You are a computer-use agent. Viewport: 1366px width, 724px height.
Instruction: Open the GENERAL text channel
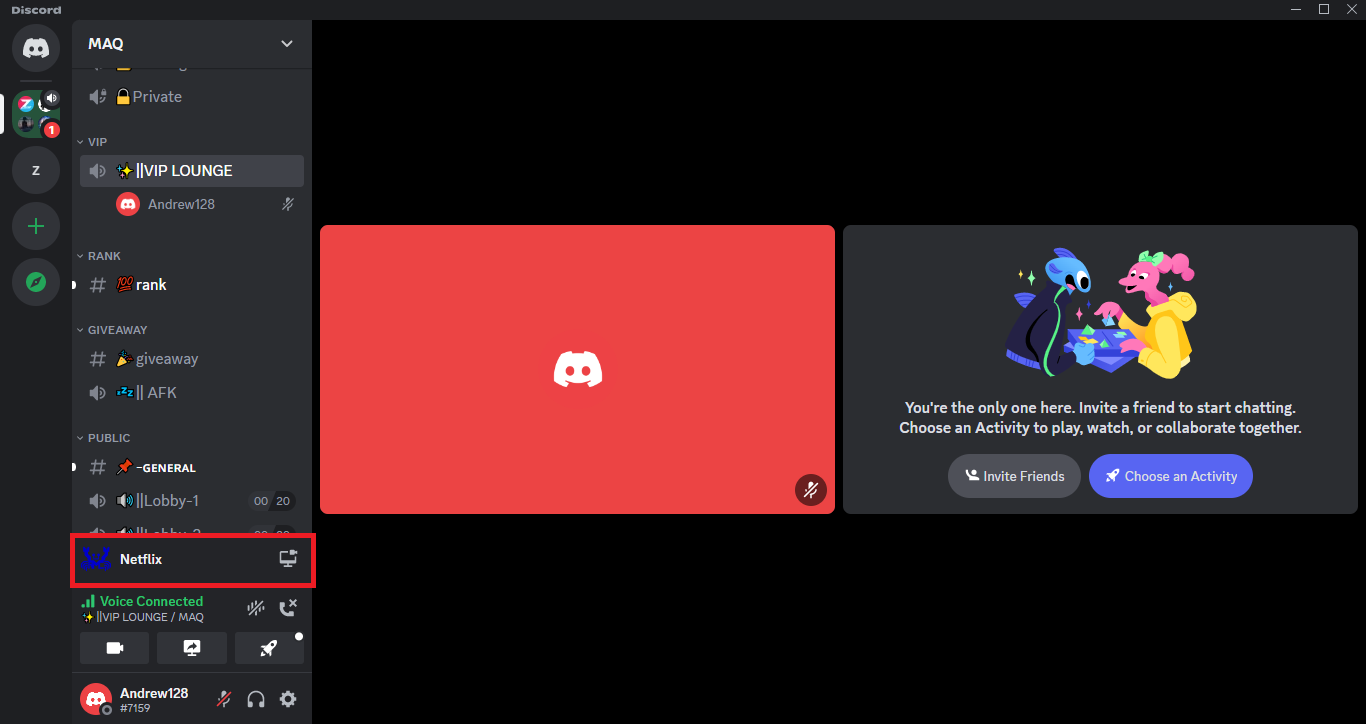pyautogui.click(x=192, y=467)
